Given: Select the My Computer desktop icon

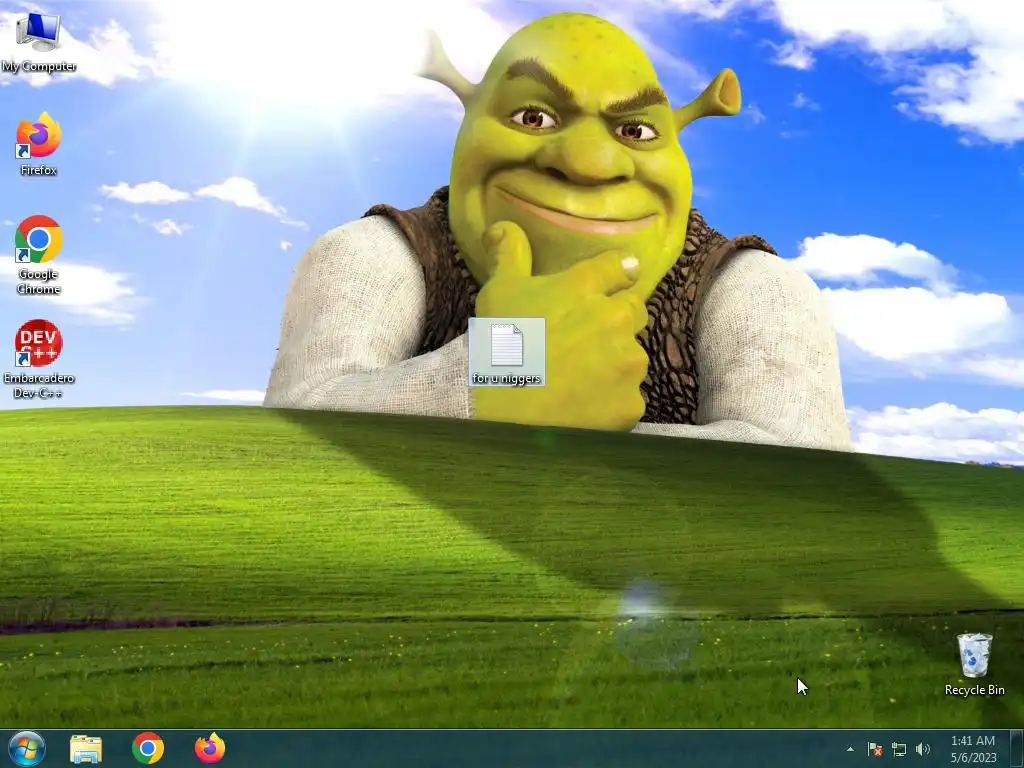Looking at the screenshot, I should [x=39, y=40].
